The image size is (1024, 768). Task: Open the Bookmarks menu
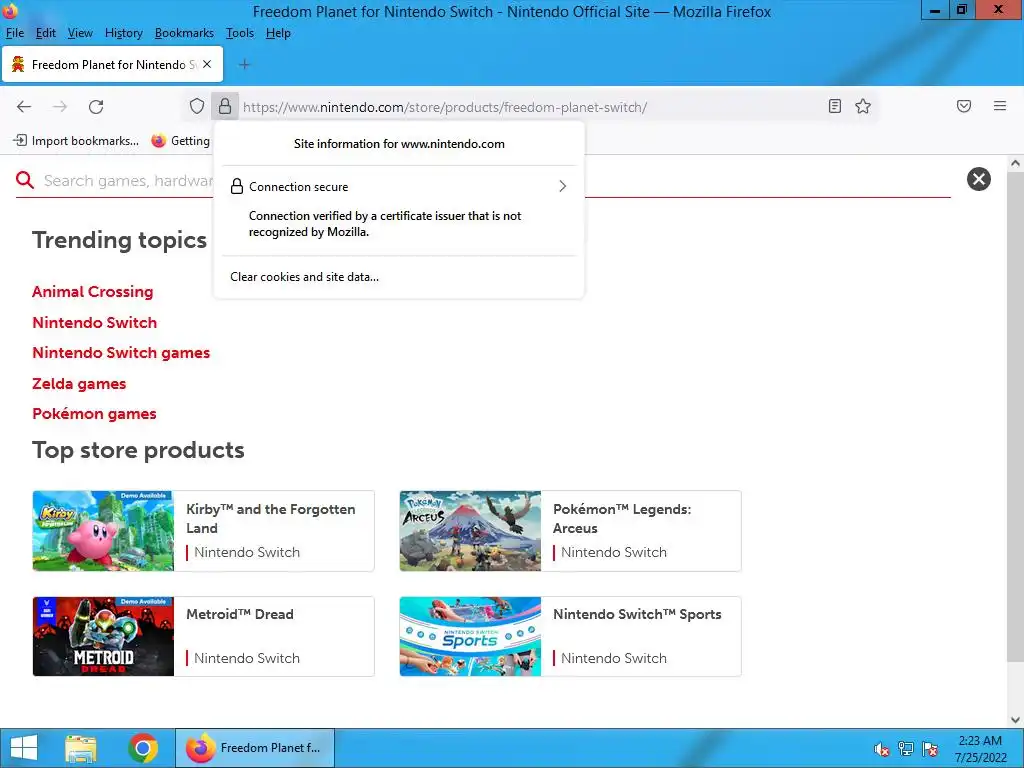(x=184, y=33)
